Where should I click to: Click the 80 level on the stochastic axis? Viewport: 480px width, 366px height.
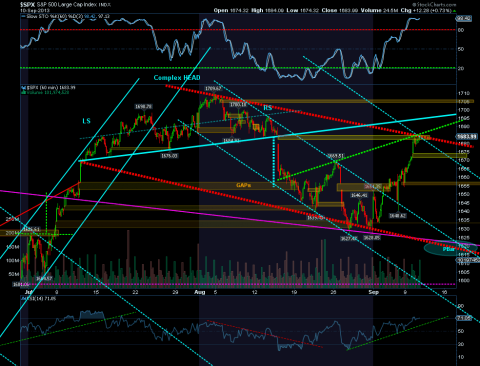461,30
